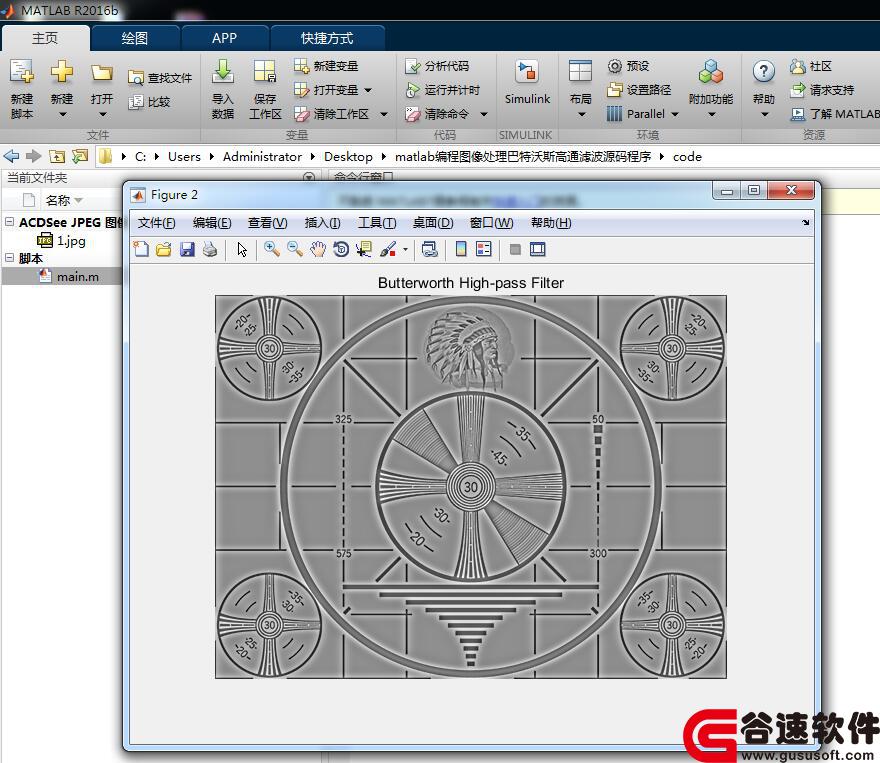Select the Rotate 3D tool

[341, 249]
